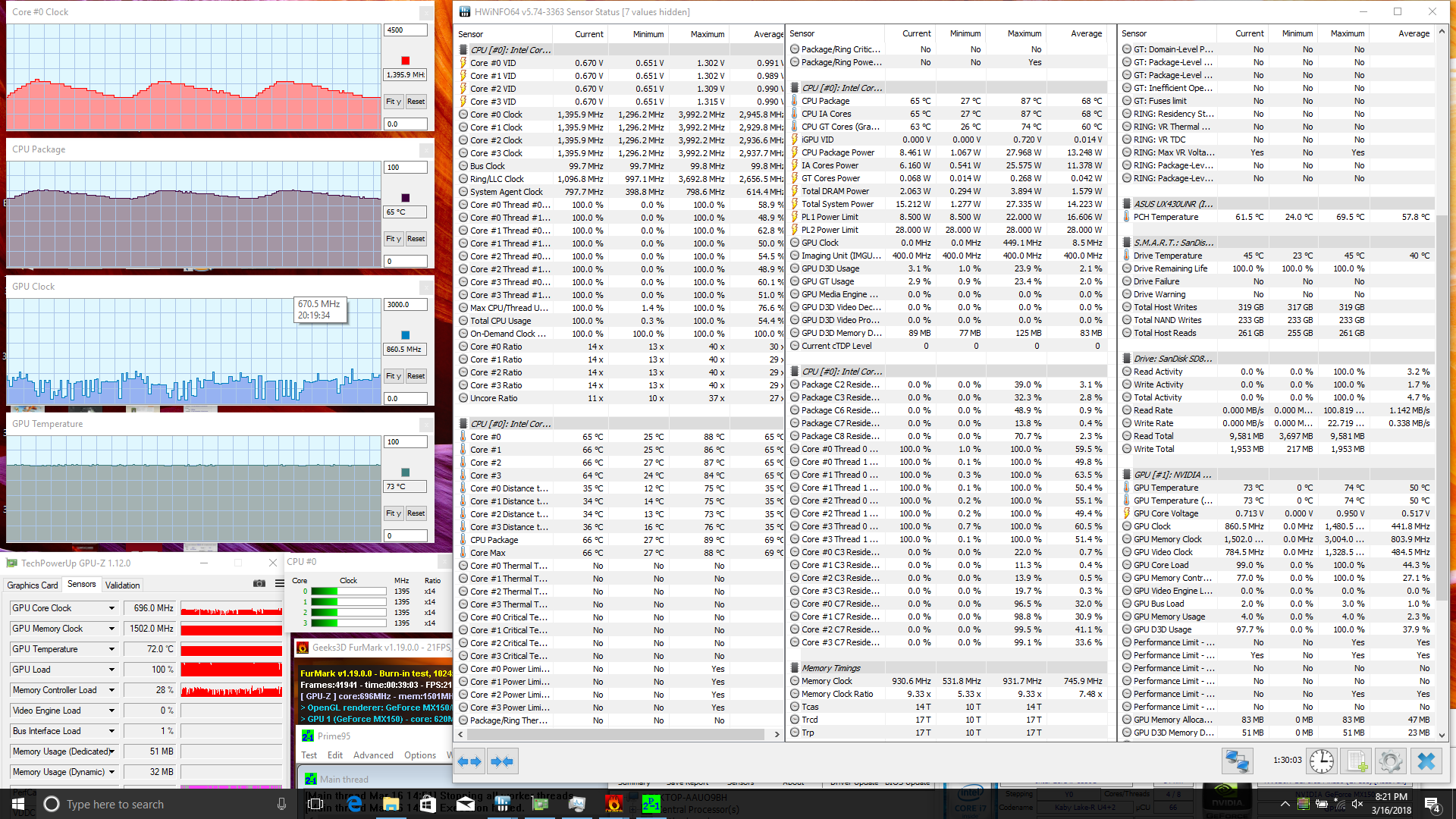
Task: Click the GPU-Z screenshot camera icon
Action: point(259,584)
